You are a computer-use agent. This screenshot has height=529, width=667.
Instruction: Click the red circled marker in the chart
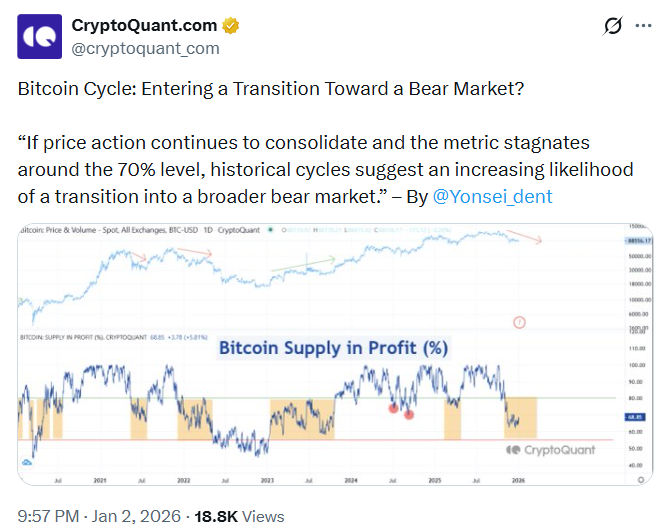(519, 322)
